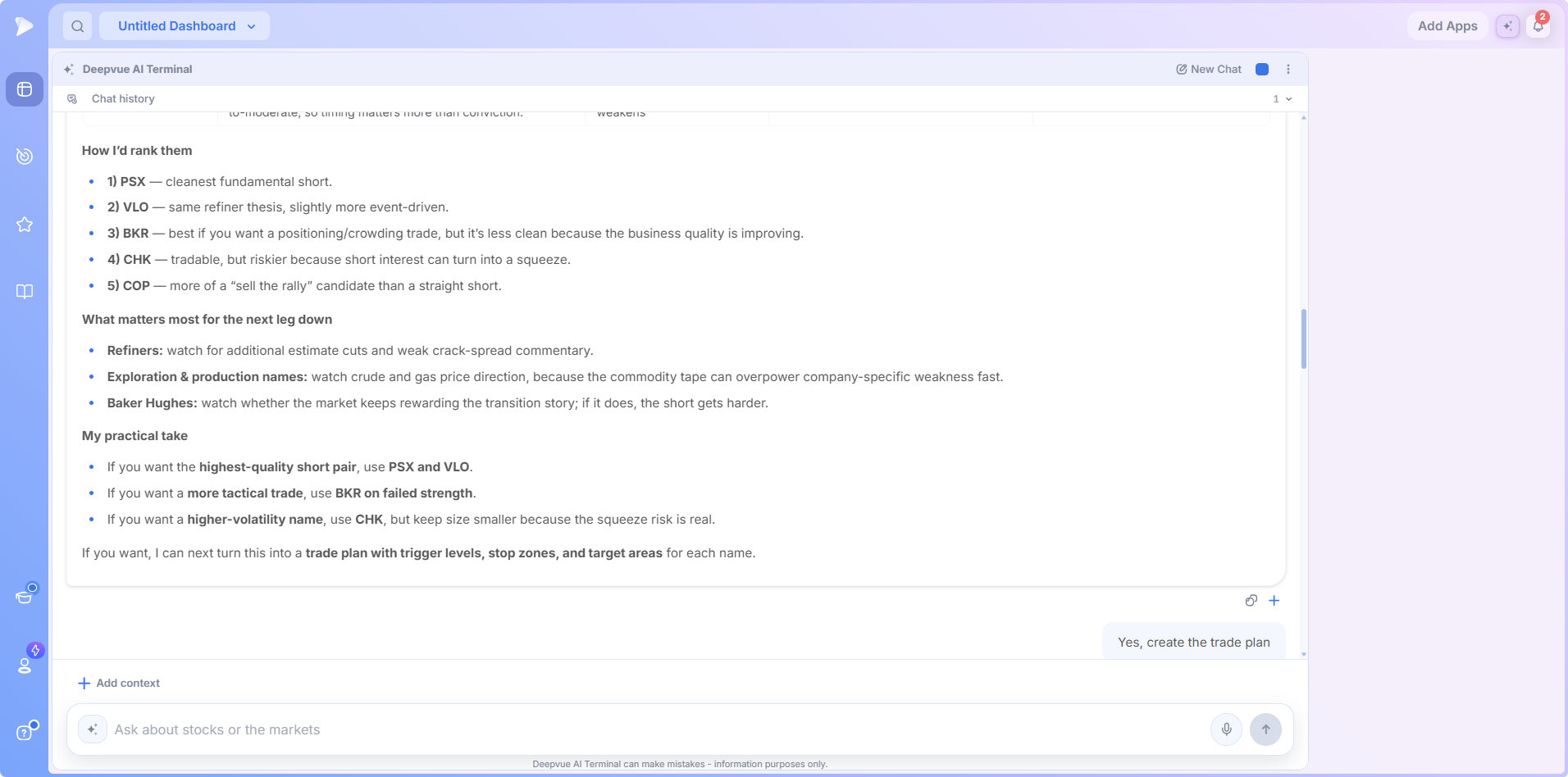Click the graduation cap icon in sidebar
The image size is (1568, 777).
pos(25,596)
